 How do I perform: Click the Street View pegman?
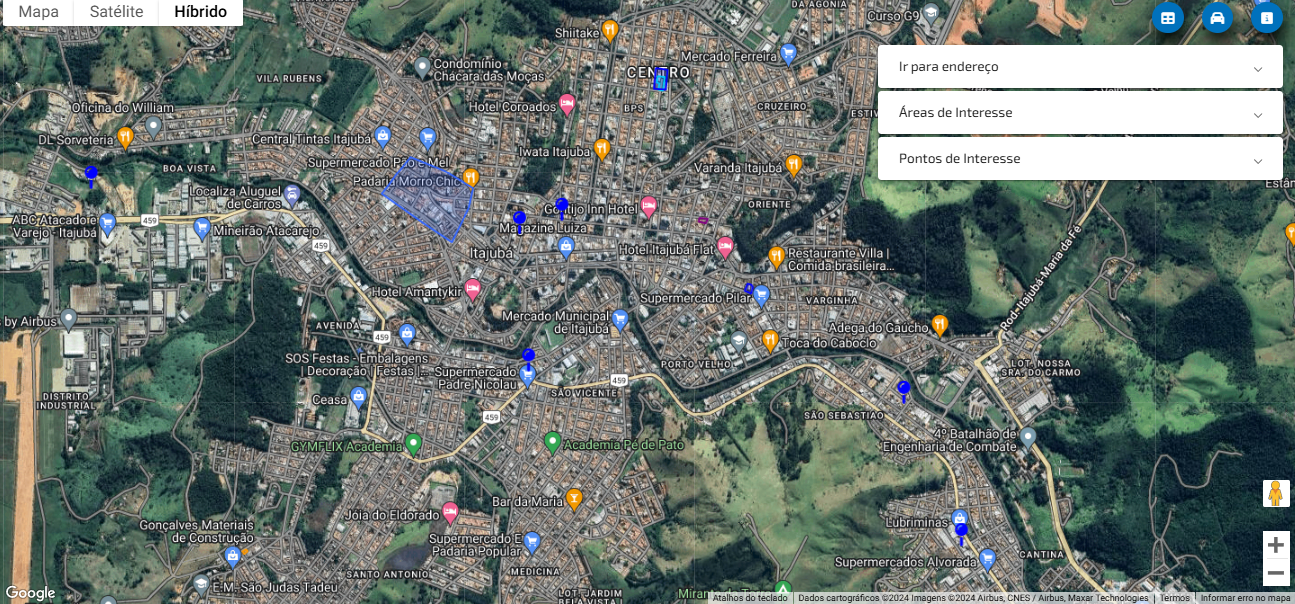[x=1276, y=493]
